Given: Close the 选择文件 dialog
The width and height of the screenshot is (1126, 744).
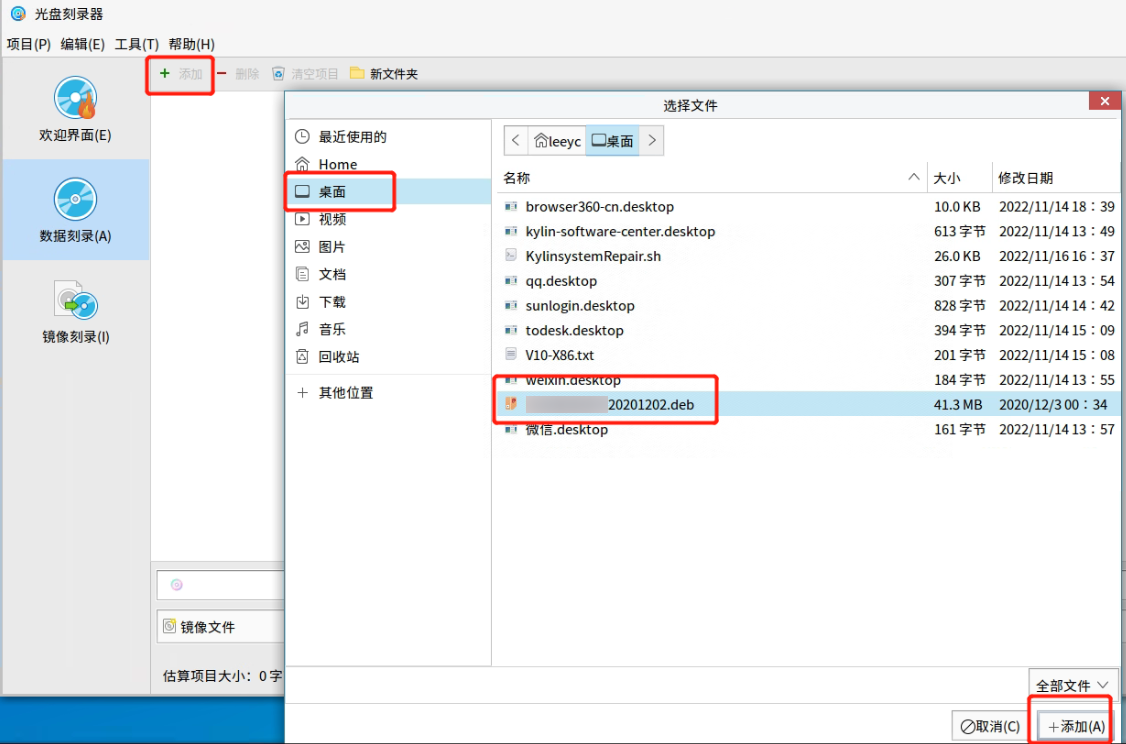Looking at the screenshot, I should pos(1104,101).
